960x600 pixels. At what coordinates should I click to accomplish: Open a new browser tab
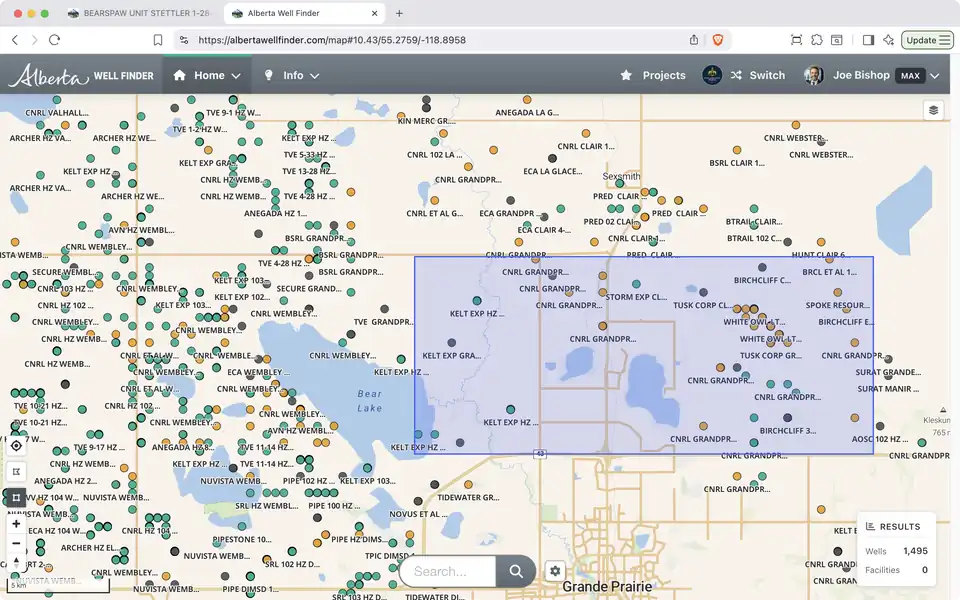[x=399, y=13]
